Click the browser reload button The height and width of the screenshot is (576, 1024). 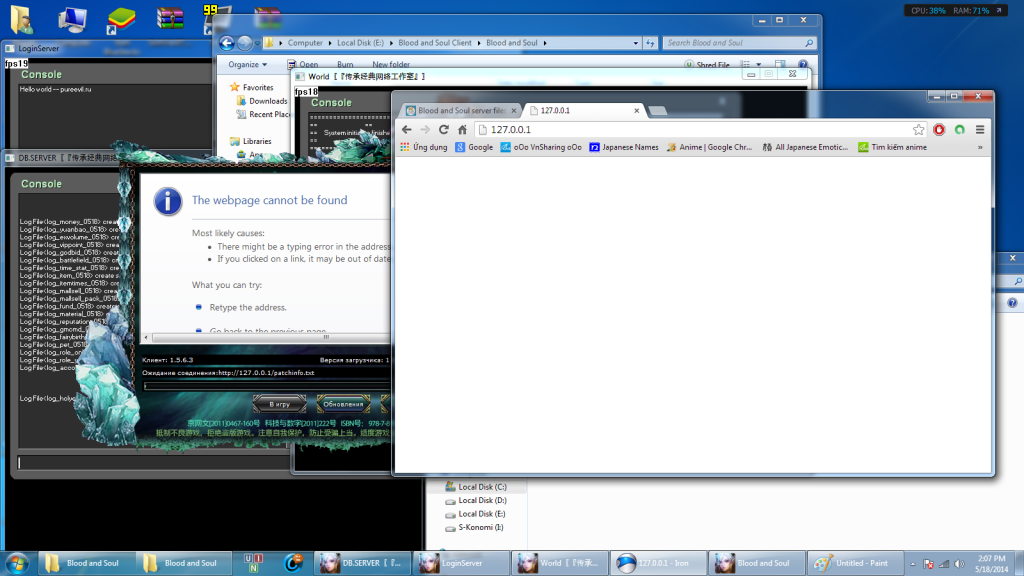(x=443, y=130)
